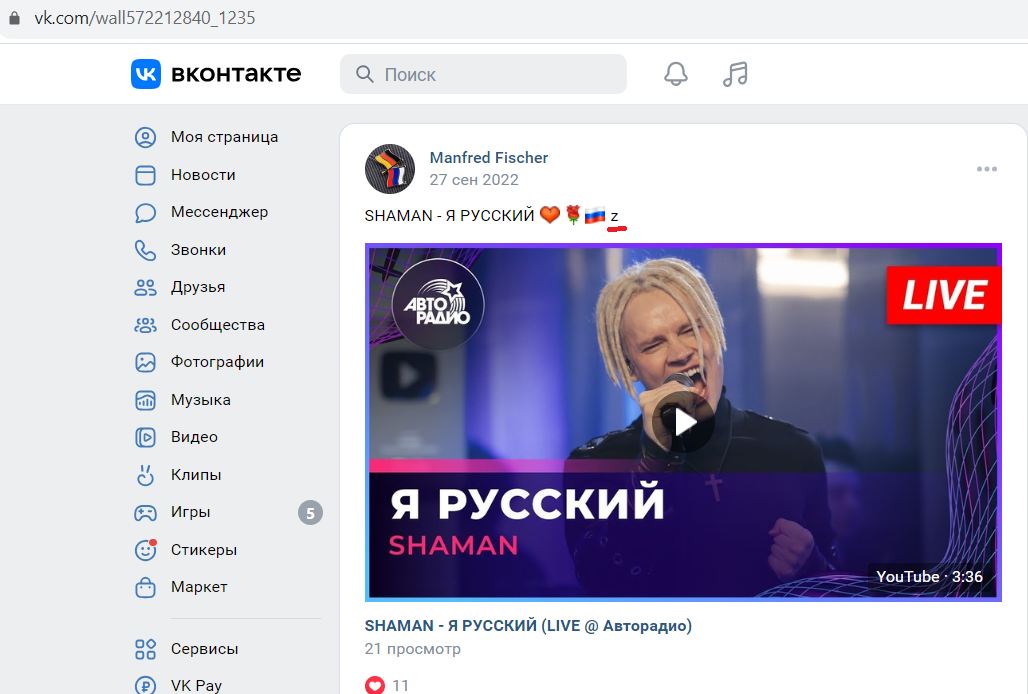
Task: Toggle the like heart on the post
Action: click(x=375, y=685)
